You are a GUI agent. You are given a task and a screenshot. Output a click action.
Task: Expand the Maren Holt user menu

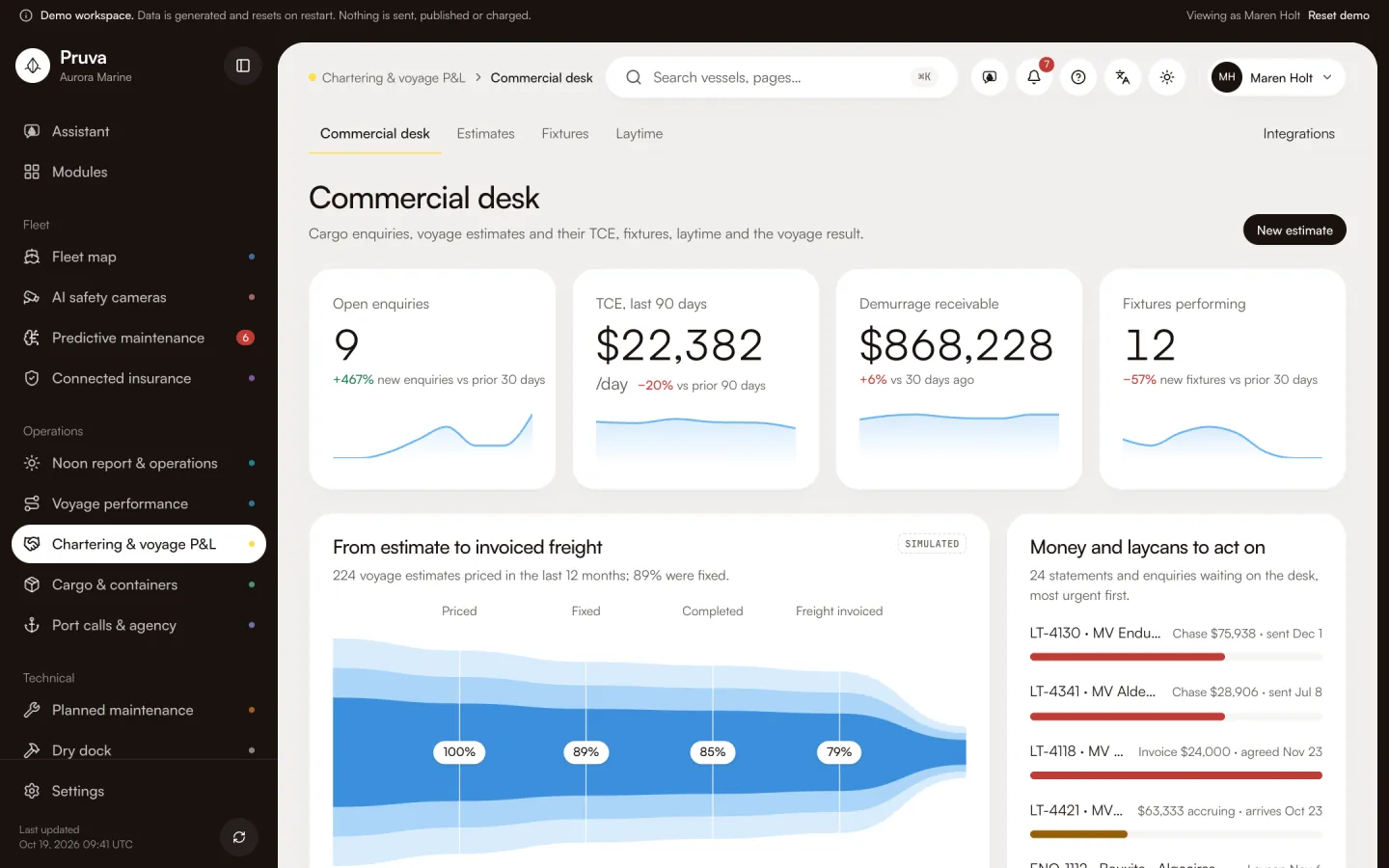tap(1277, 77)
